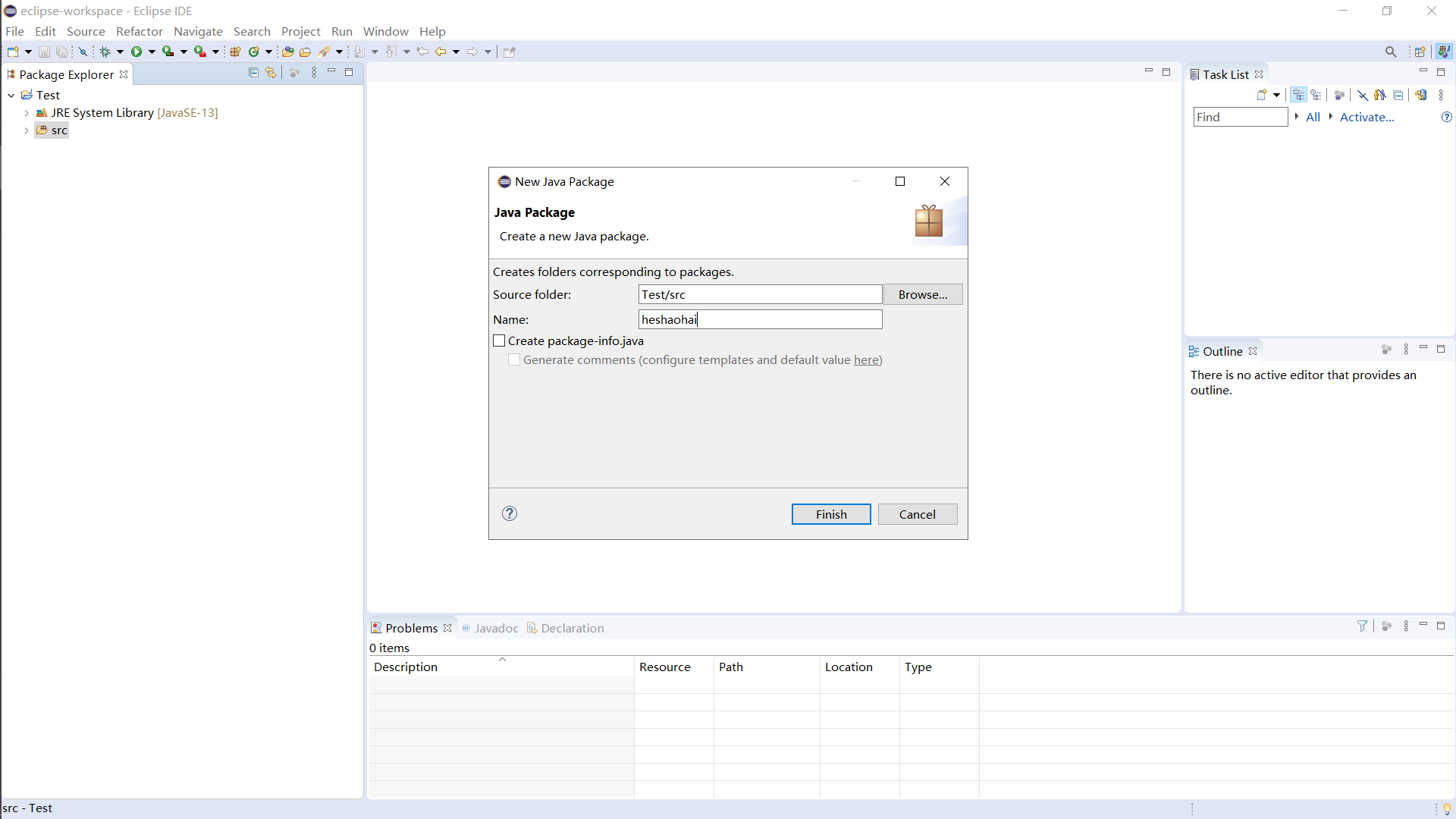Click the green Run button in toolbar
The image size is (1456, 819).
click(x=136, y=52)
